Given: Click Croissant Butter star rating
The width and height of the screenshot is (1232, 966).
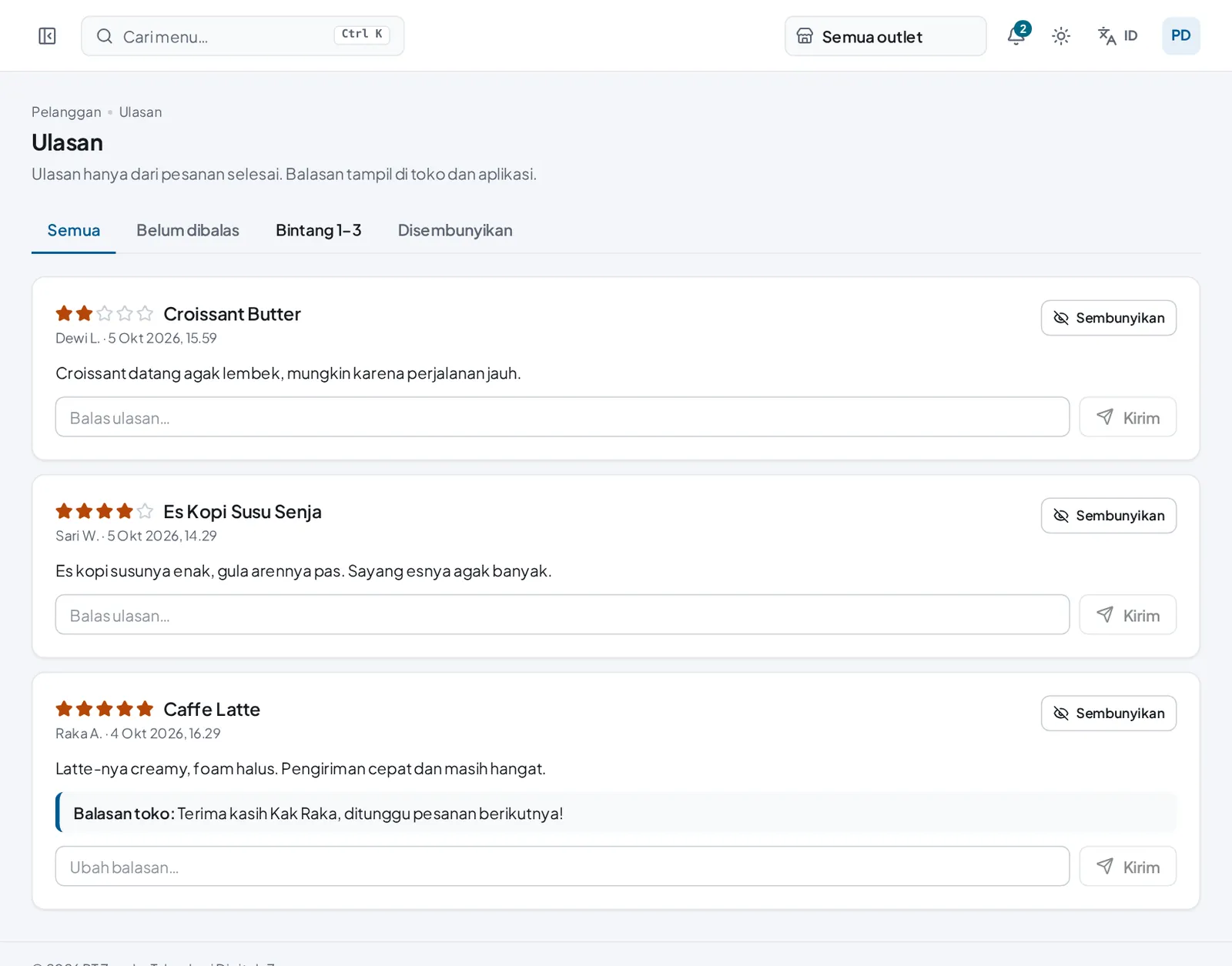Looking at the screenshot, I should [104, 313].
